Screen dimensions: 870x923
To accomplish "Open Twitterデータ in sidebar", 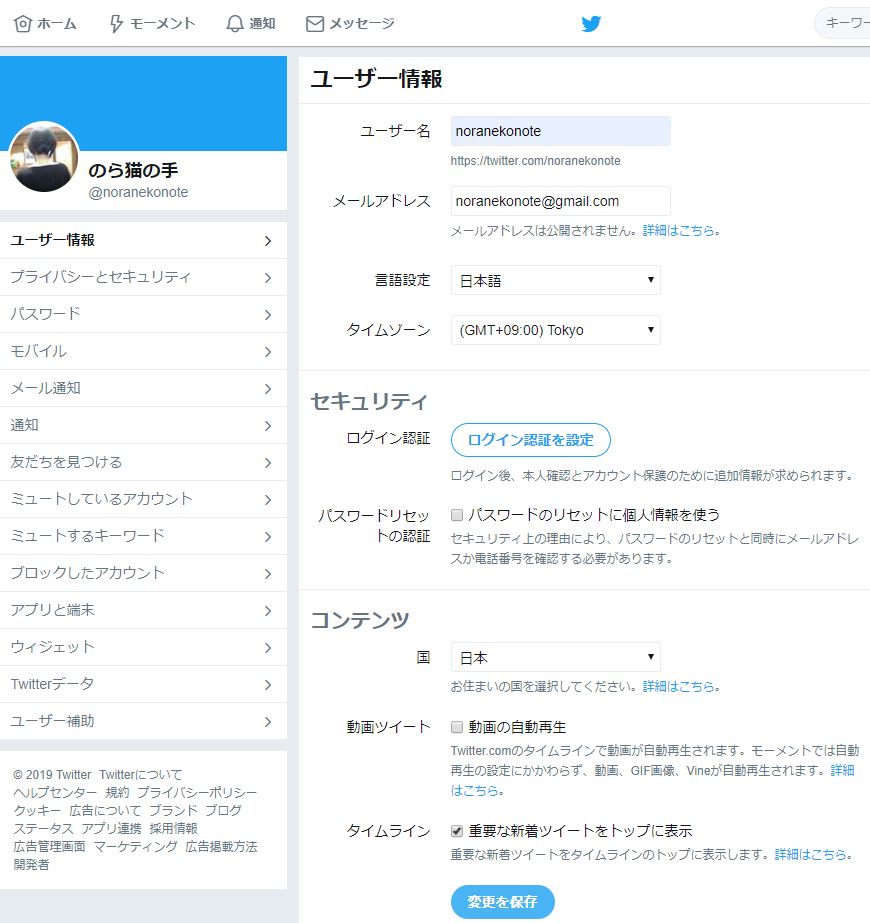I will click(144, 685).
